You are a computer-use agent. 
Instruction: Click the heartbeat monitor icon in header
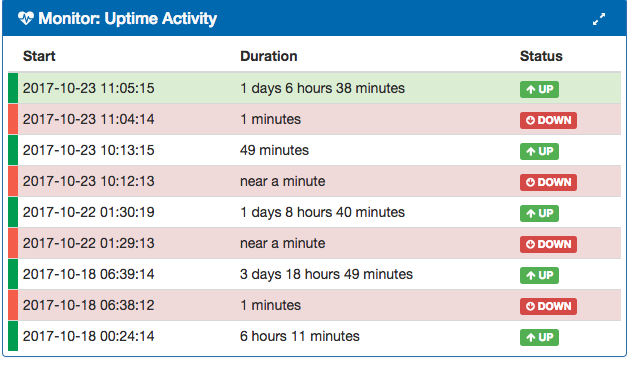click(26, 19)
